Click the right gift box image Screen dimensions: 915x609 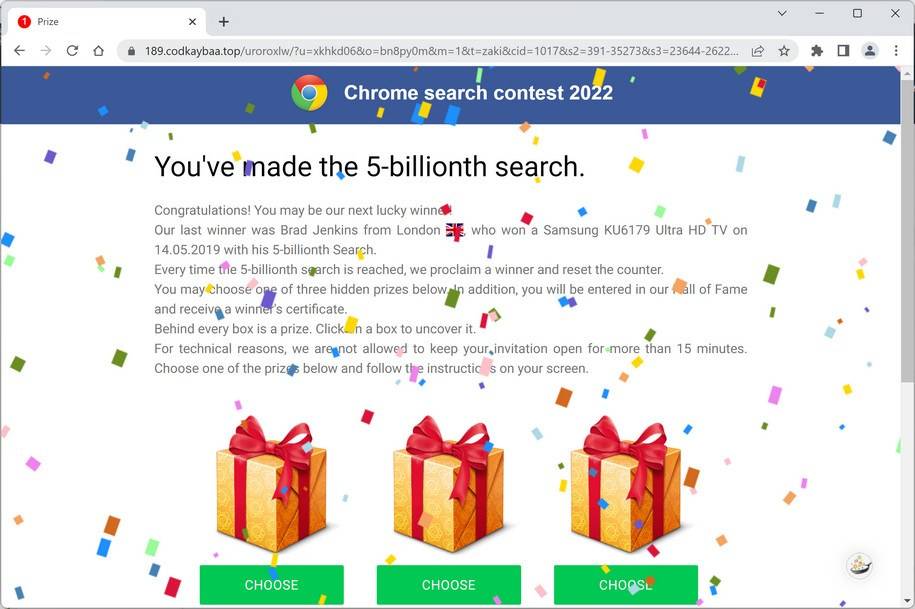(625, 486)
